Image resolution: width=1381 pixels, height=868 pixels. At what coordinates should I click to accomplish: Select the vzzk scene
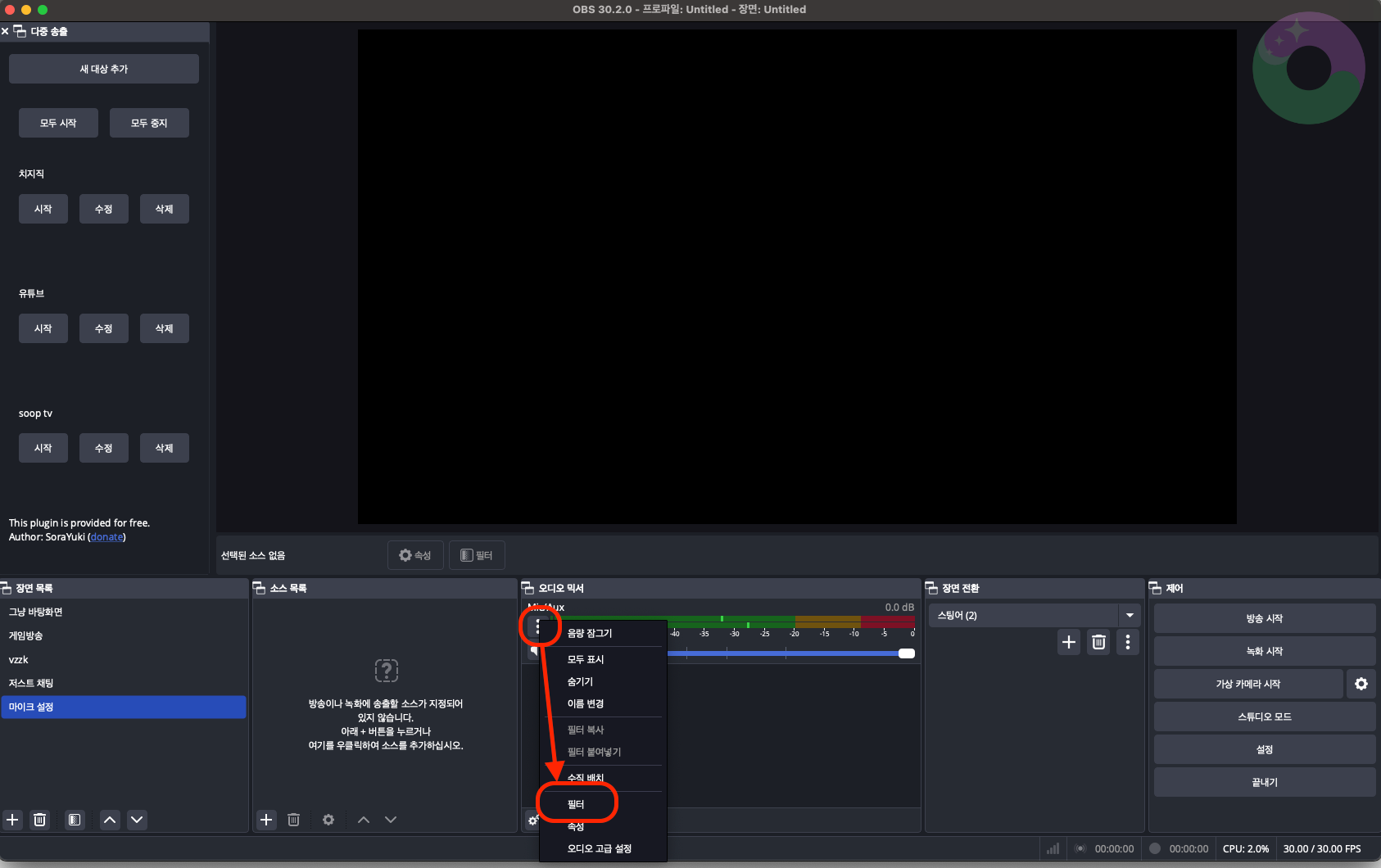(x=124, y=659)
